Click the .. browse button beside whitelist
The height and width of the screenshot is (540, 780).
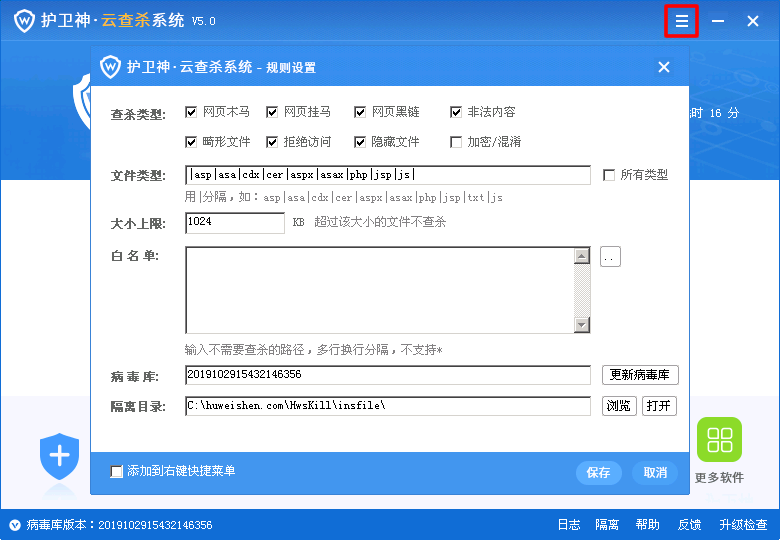[610, 257]
